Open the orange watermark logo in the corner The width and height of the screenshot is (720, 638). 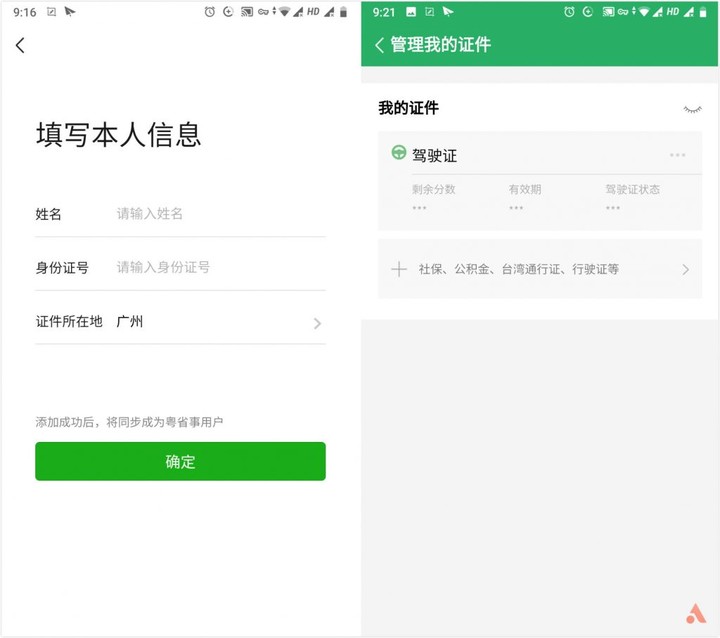[x=696, y=614]
